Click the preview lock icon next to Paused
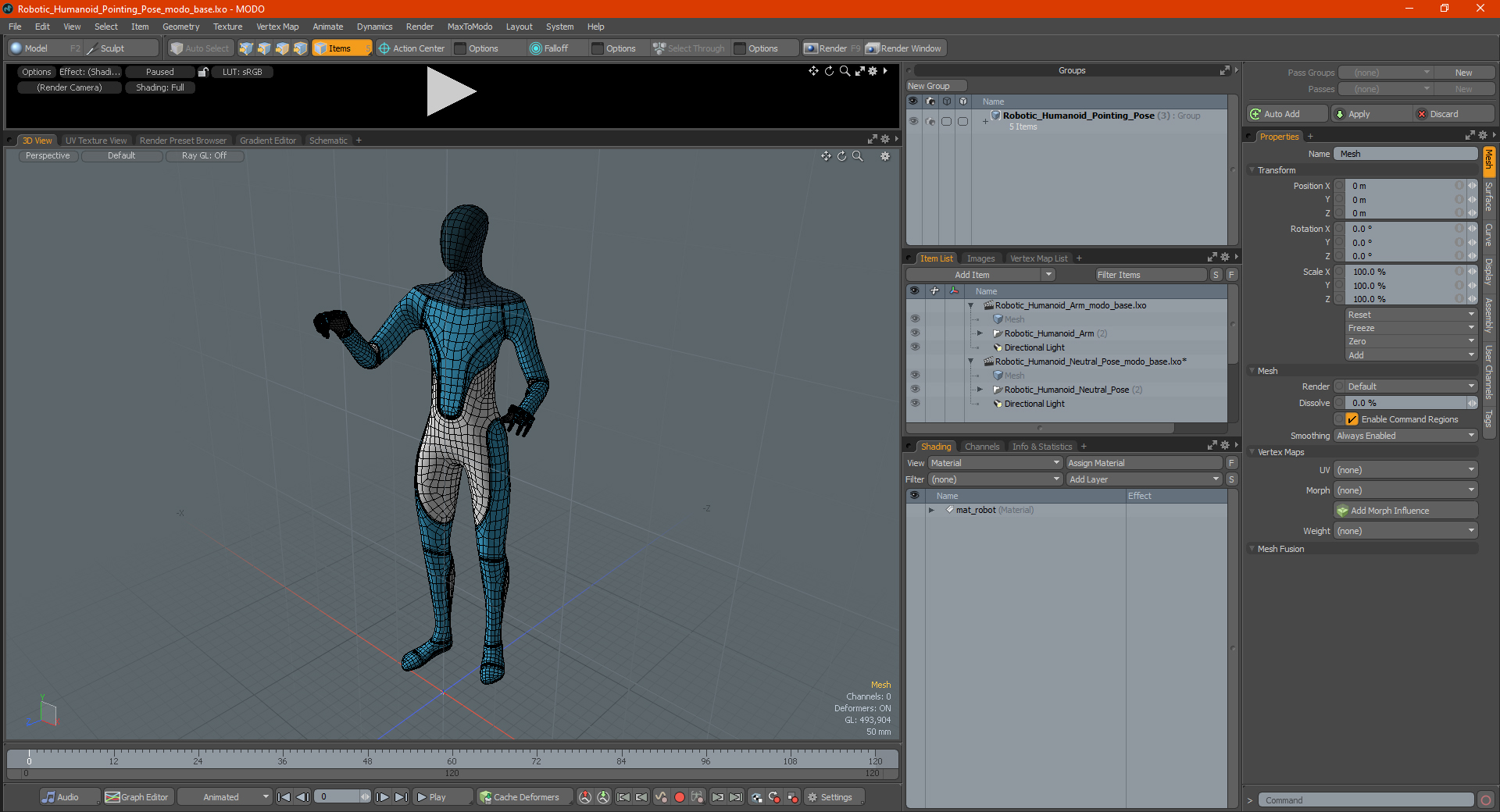Viewport: 1500px width, 812px height. [203, 72]
